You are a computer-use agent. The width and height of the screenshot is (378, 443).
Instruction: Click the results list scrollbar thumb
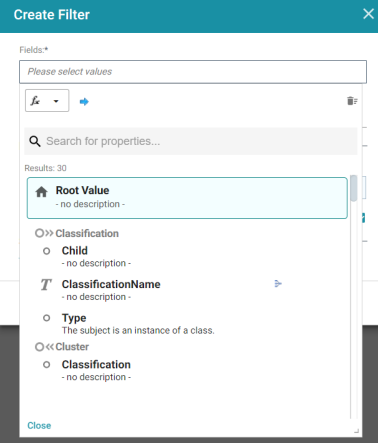tap(354, 188)
